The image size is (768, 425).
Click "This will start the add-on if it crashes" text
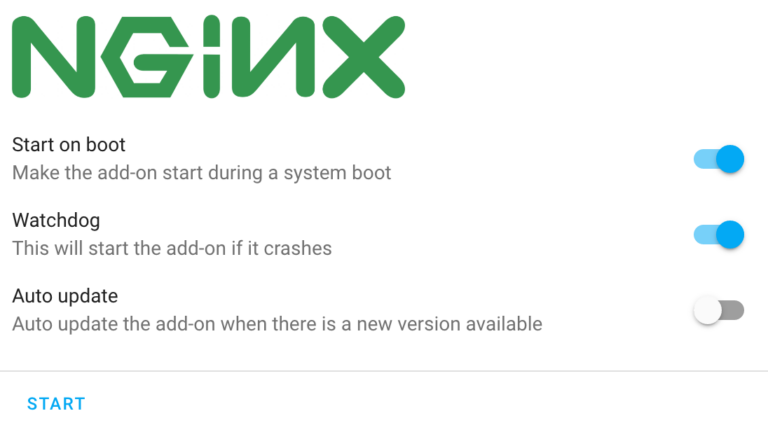click(x=172, y=248)
